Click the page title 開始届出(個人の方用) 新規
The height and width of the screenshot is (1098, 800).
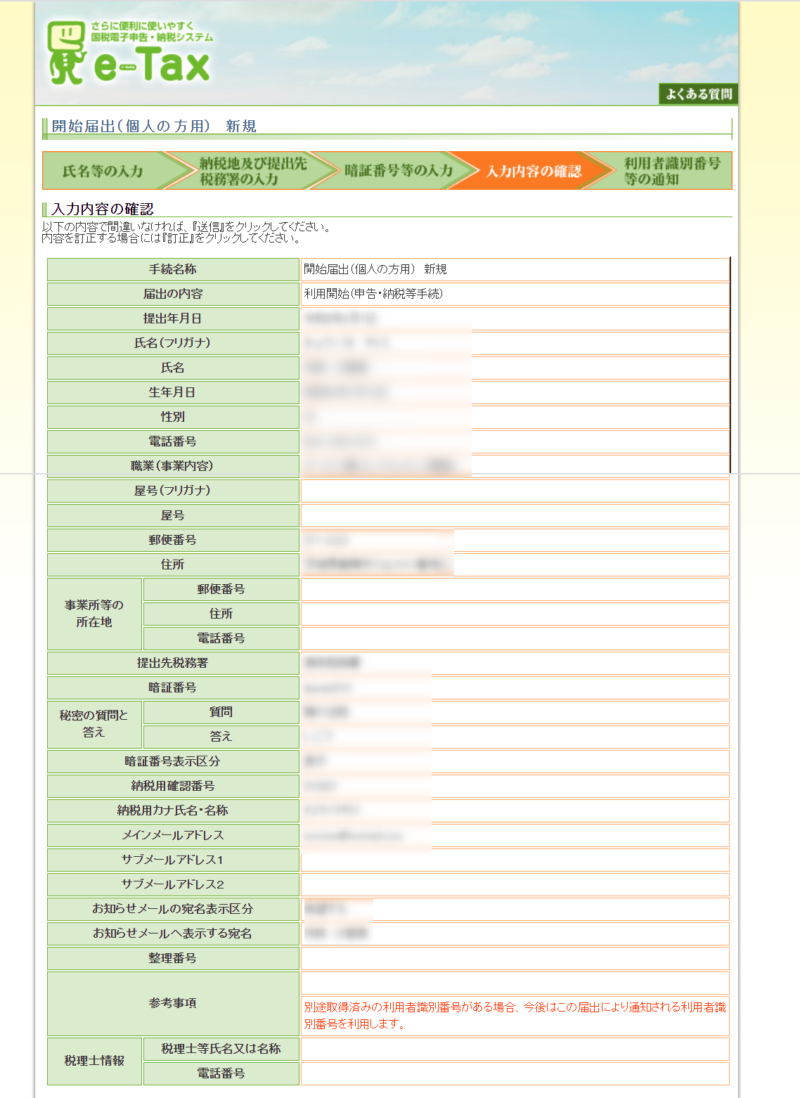coord(154,126)
